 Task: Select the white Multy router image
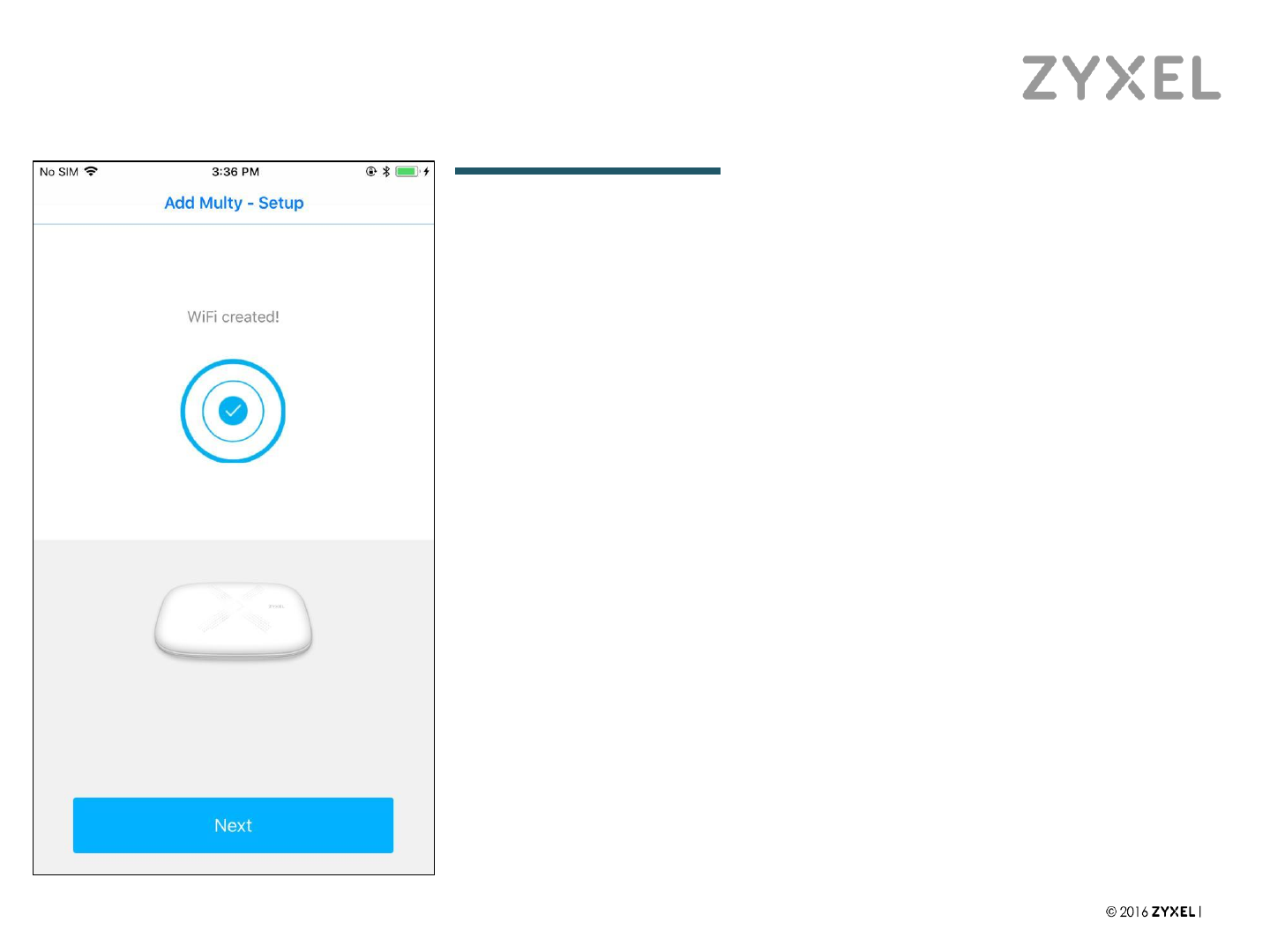click(234, 621)
